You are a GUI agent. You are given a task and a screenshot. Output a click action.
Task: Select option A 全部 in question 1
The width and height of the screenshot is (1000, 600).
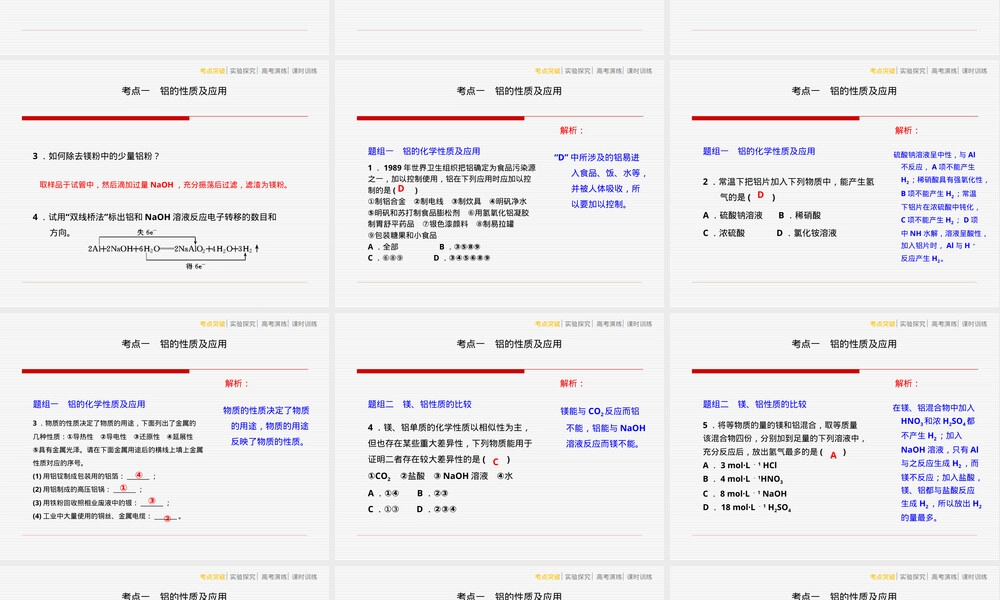[x=383, y=247]
